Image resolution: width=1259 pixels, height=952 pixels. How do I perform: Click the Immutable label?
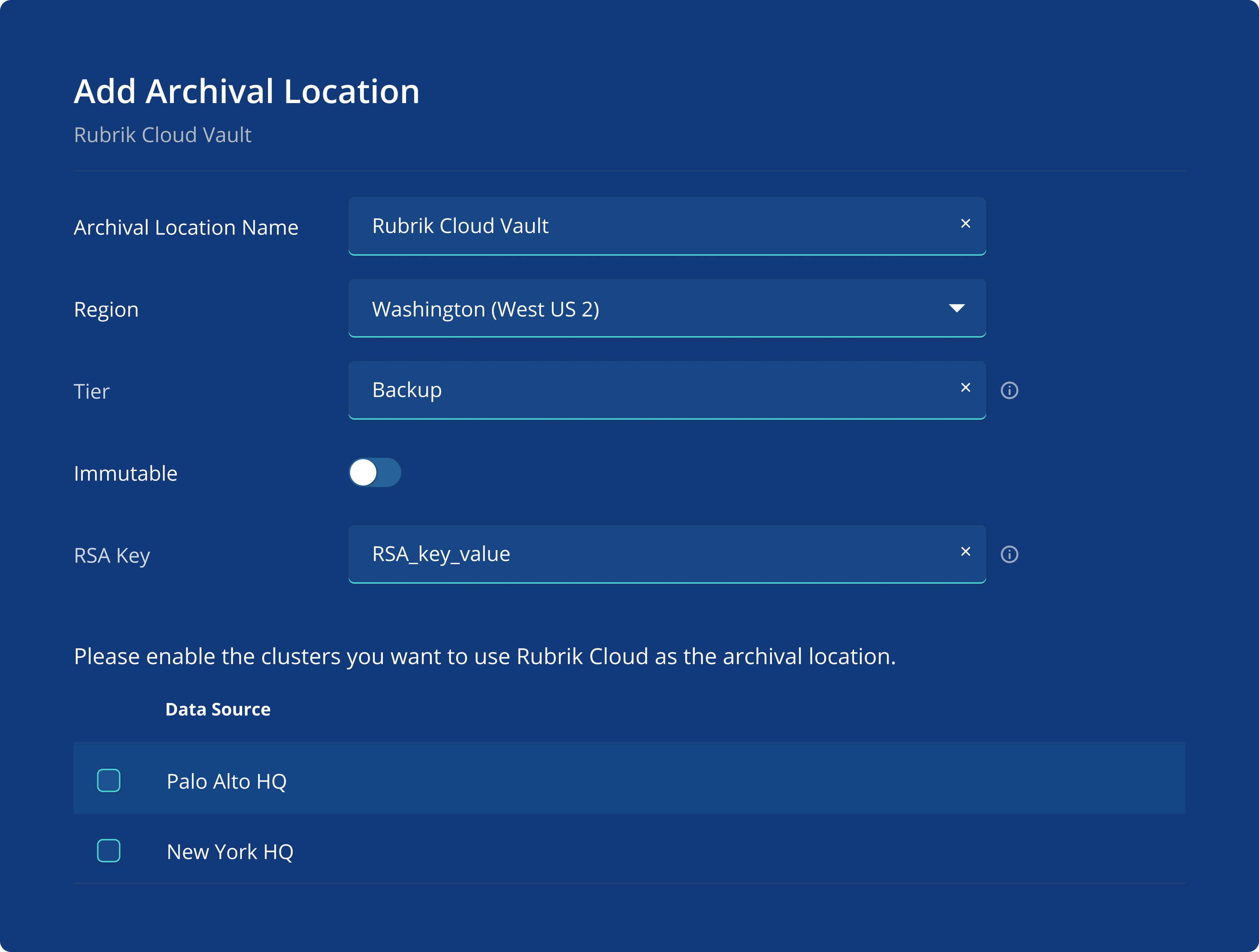tap(126, 473)
